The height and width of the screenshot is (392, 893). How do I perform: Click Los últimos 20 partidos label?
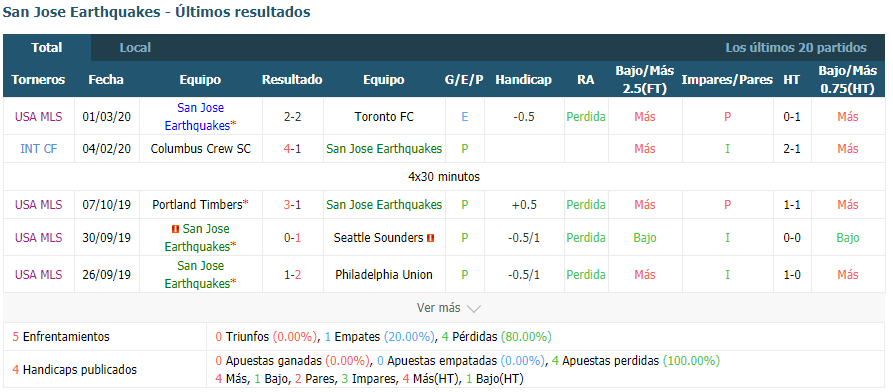pos(796,48)
